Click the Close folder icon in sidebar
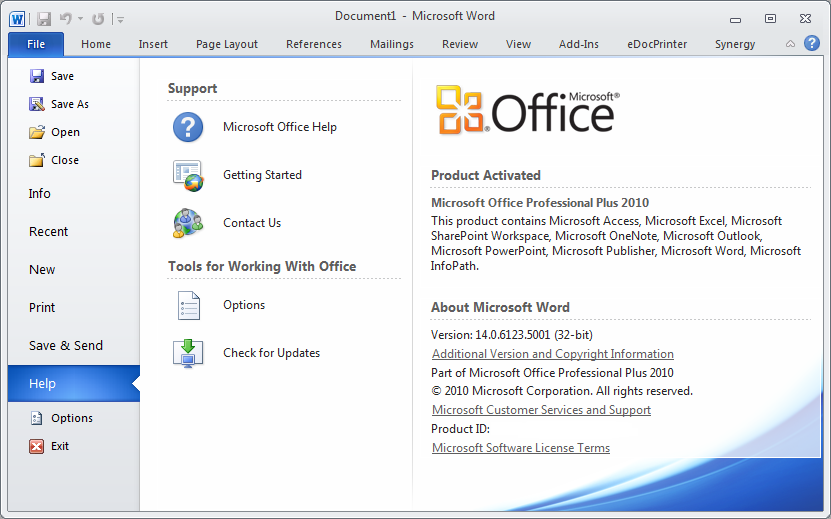 (37, 160)
